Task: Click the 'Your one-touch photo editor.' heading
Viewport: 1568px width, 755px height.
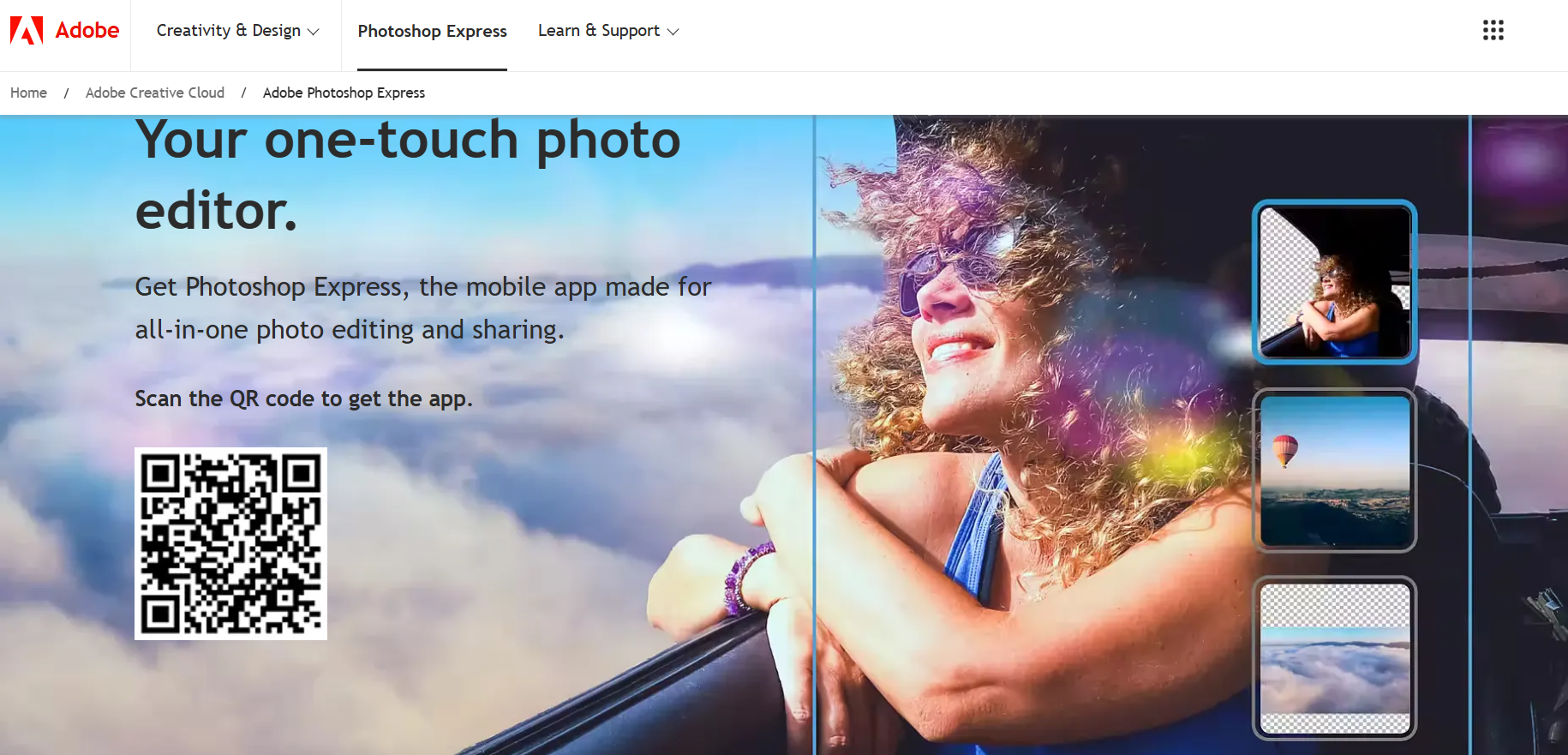Action: coord(408,176)
